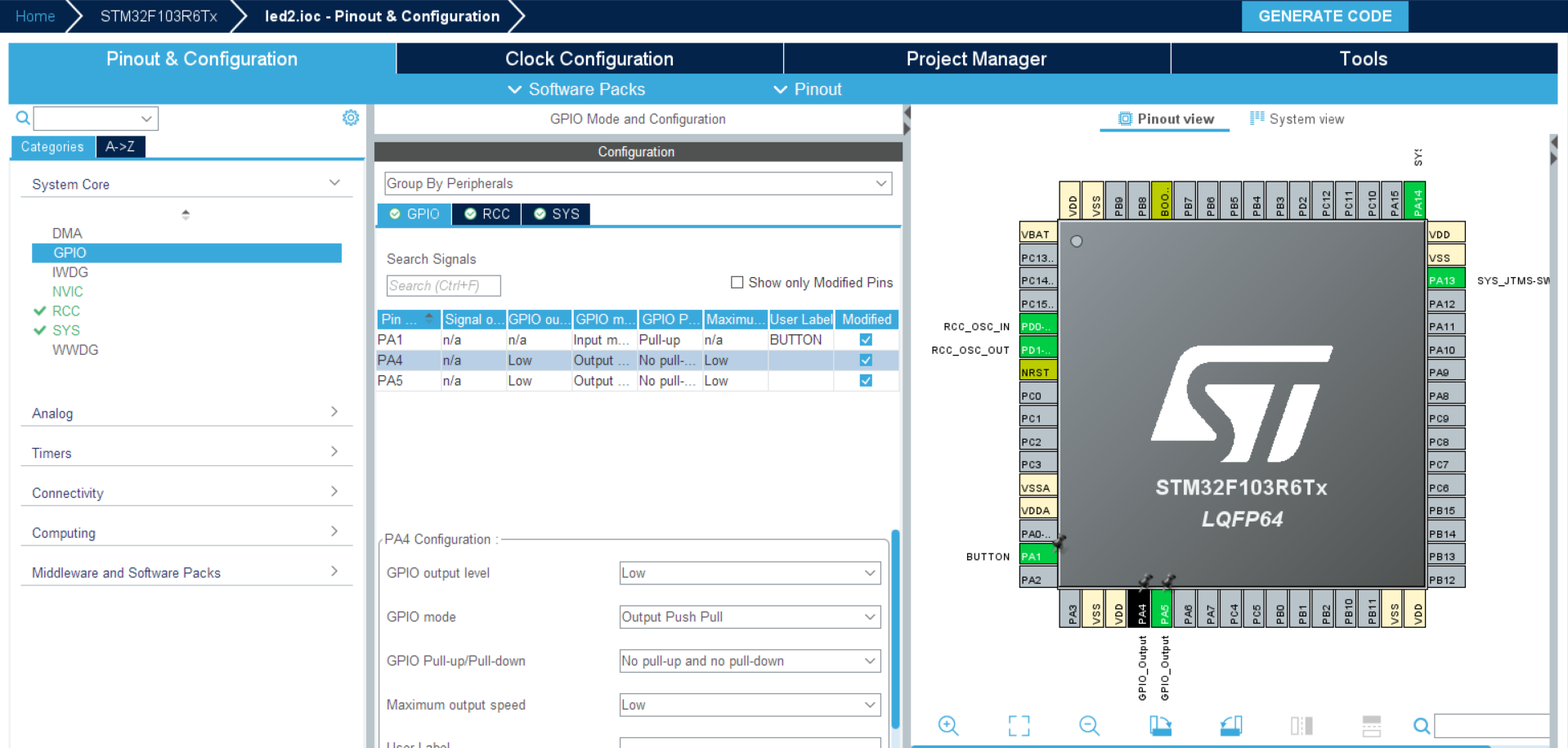
Task: Open Maximum output speed dropdown
Action: (750, 705)
